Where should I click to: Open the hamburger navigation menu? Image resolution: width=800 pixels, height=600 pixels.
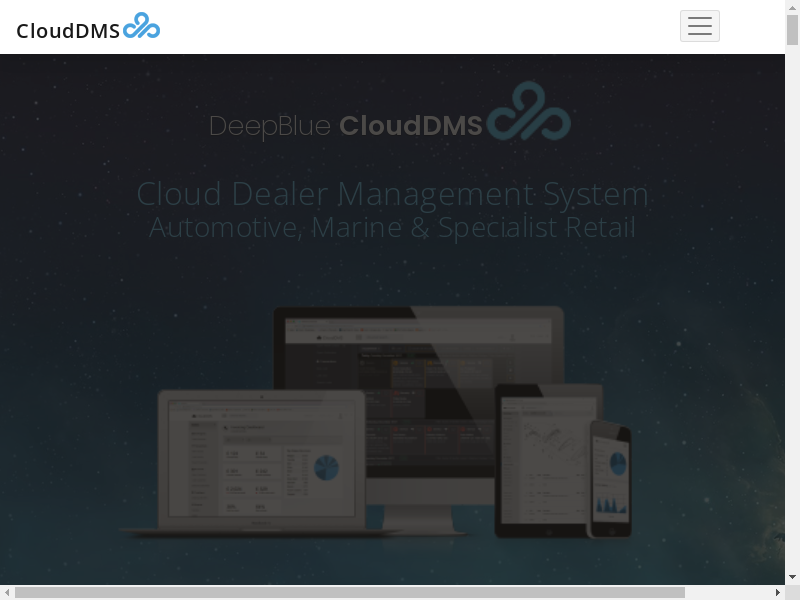[x=699, y=26]
